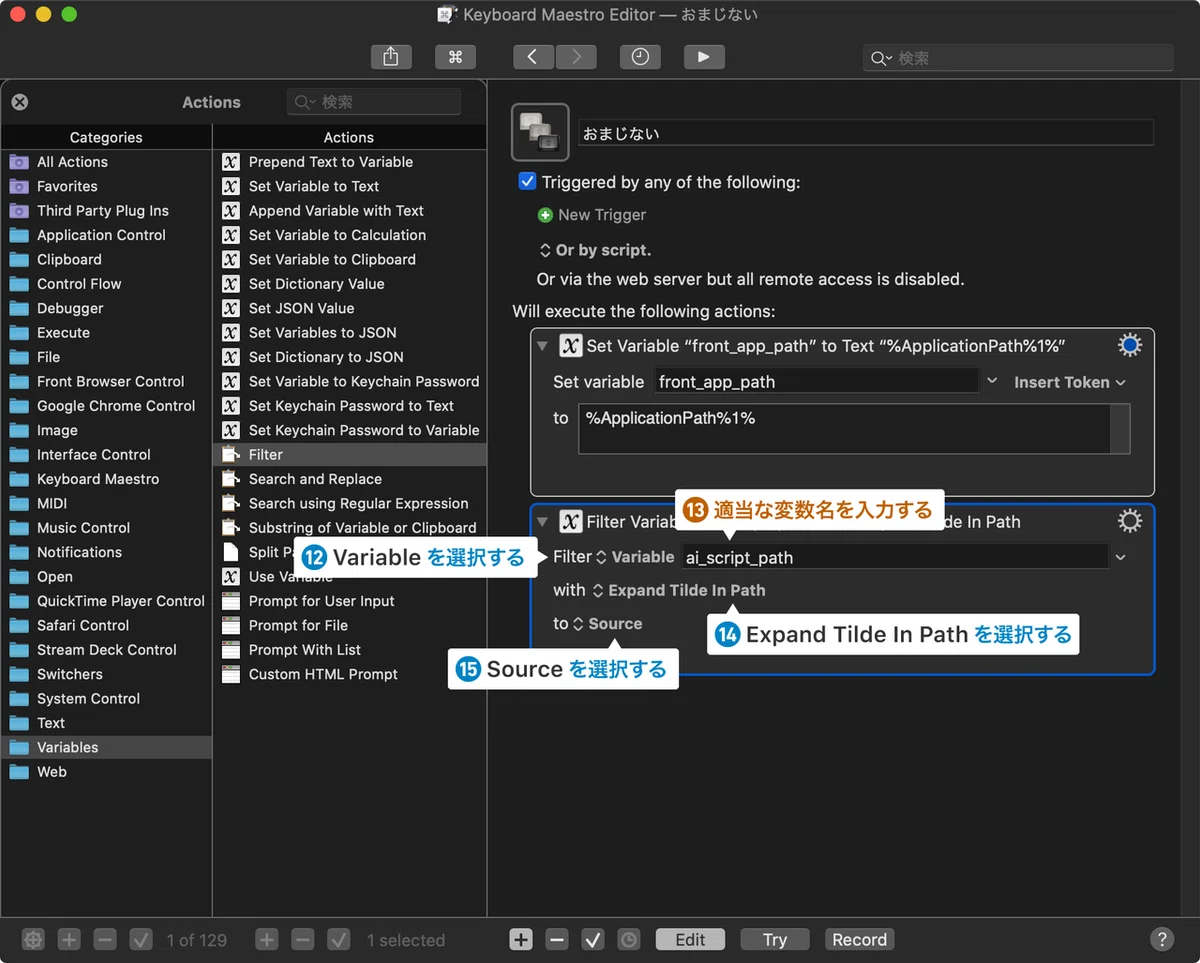Toggle the white checkmark button near Edit
Screen dimensions: 1200x963
click(x=593, y=939)
